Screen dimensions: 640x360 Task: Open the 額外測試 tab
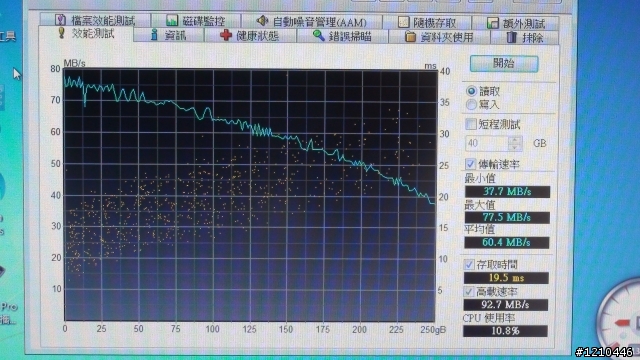pos(516,24)
